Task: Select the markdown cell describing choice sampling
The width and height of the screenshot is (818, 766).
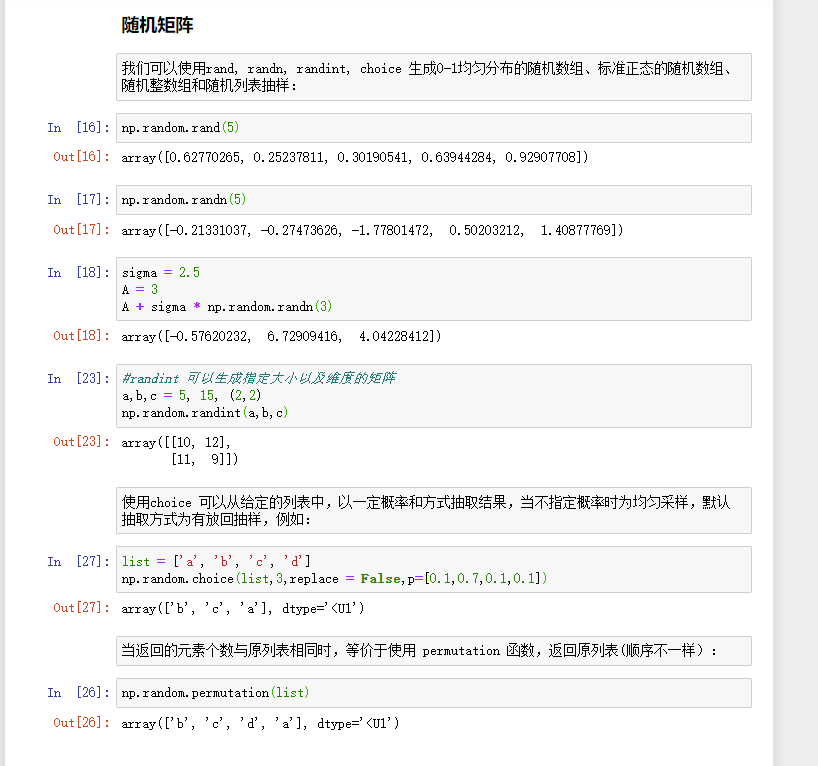Action: click(434, 510)
